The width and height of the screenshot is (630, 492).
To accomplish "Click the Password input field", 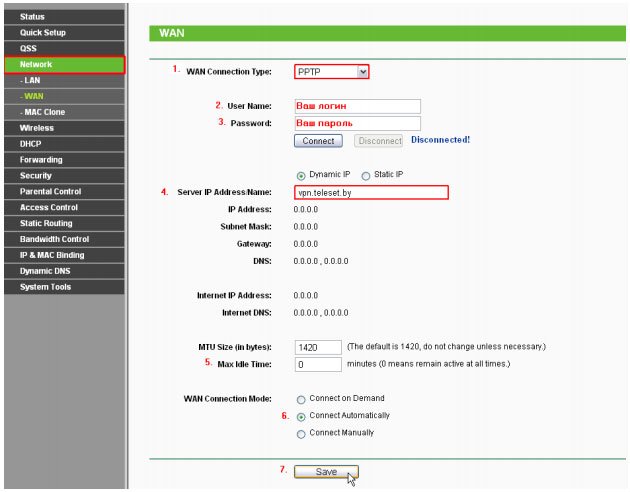I will pos(356,123).
